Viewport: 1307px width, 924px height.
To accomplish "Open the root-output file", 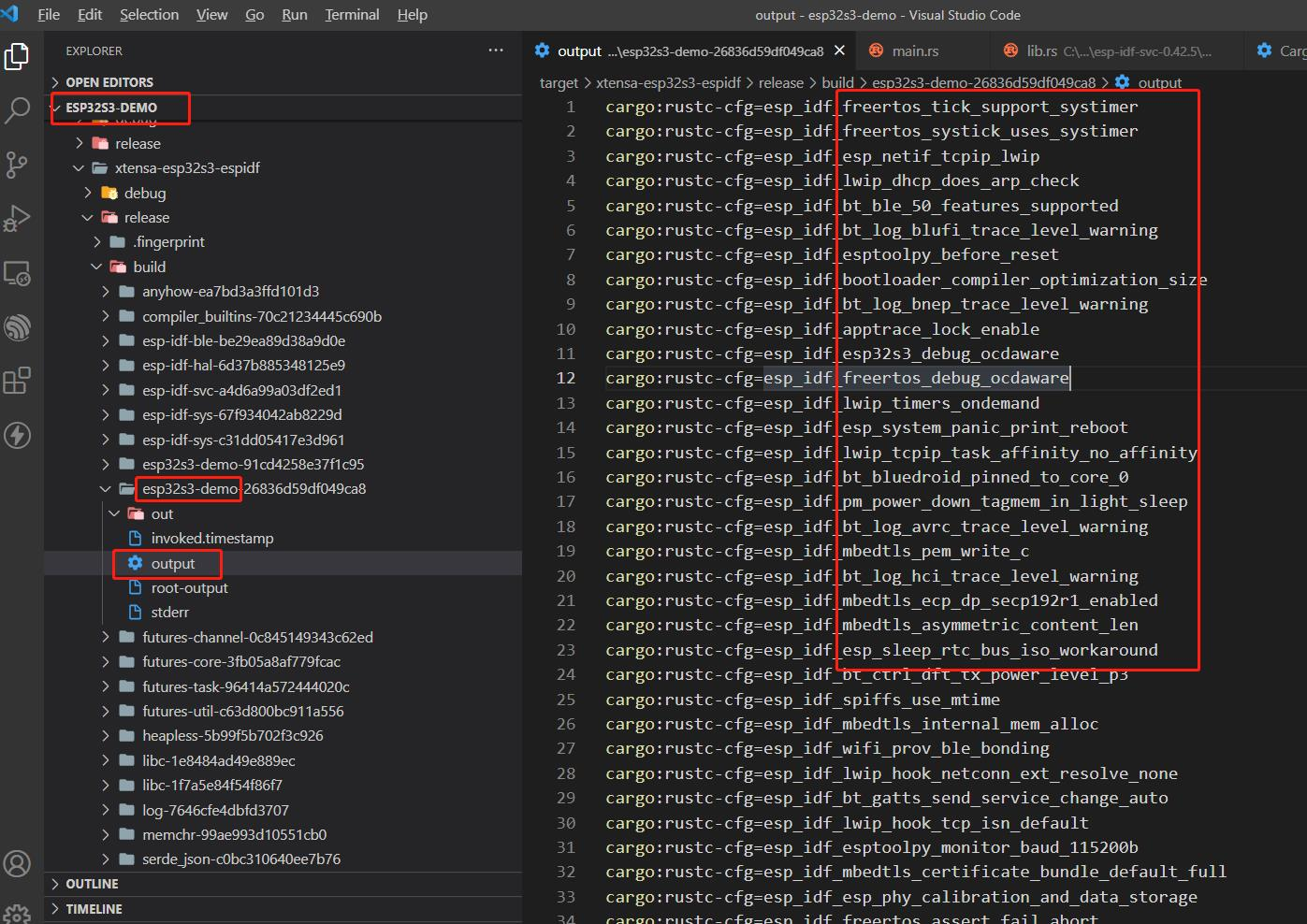I will click(x=189, y=588).
